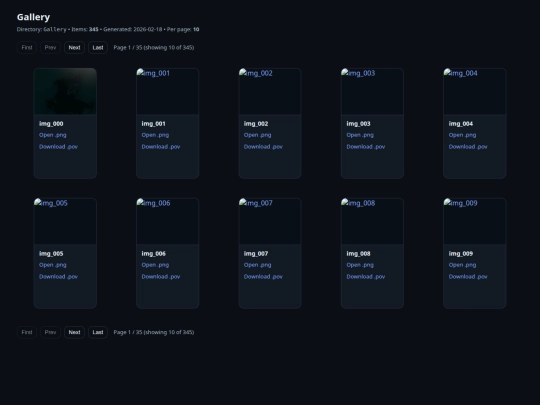Click the bottom Last pagination button
540x405 pixels.
[98, 332]
